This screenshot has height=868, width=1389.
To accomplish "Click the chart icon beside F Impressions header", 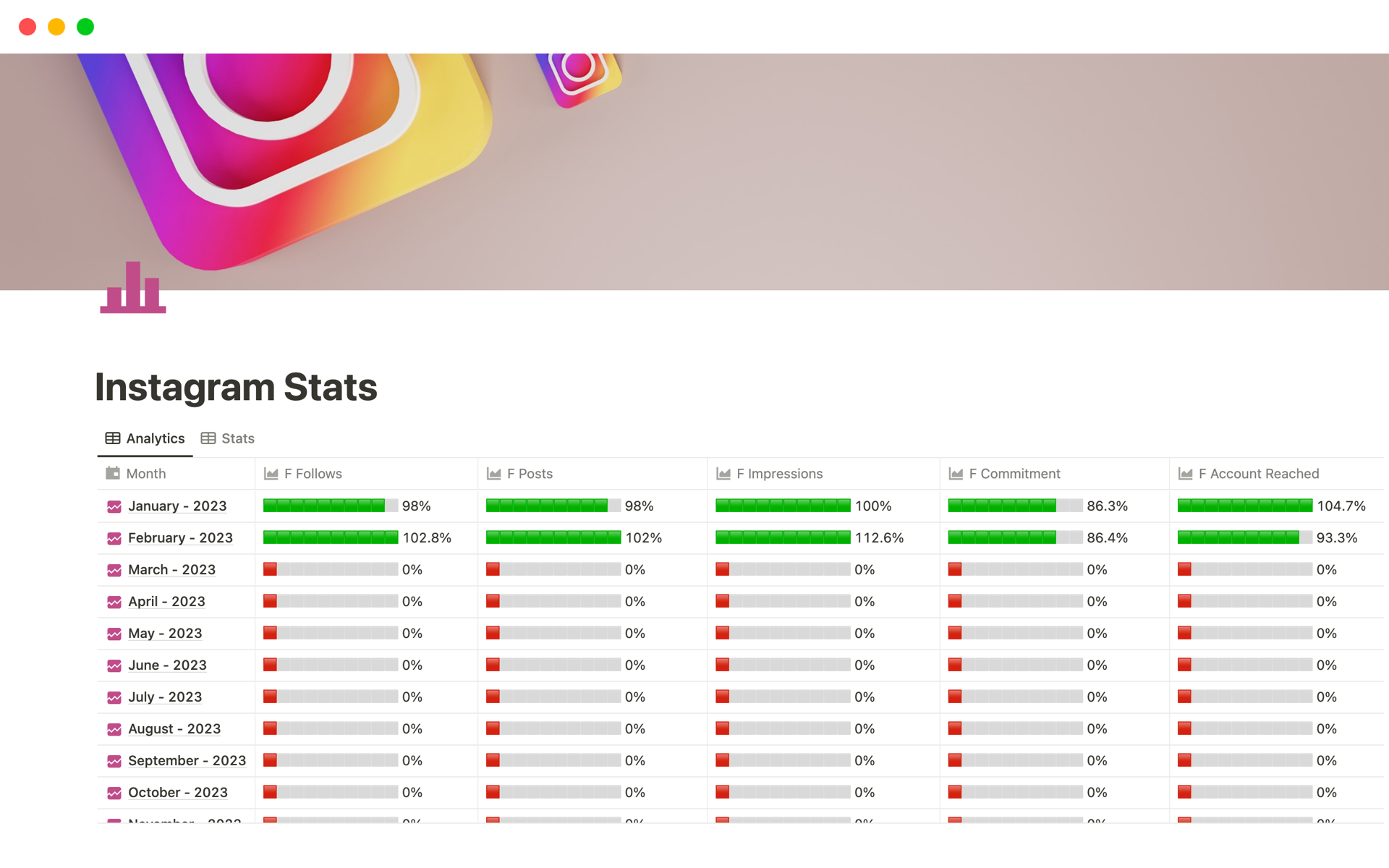I will [724, 474].
